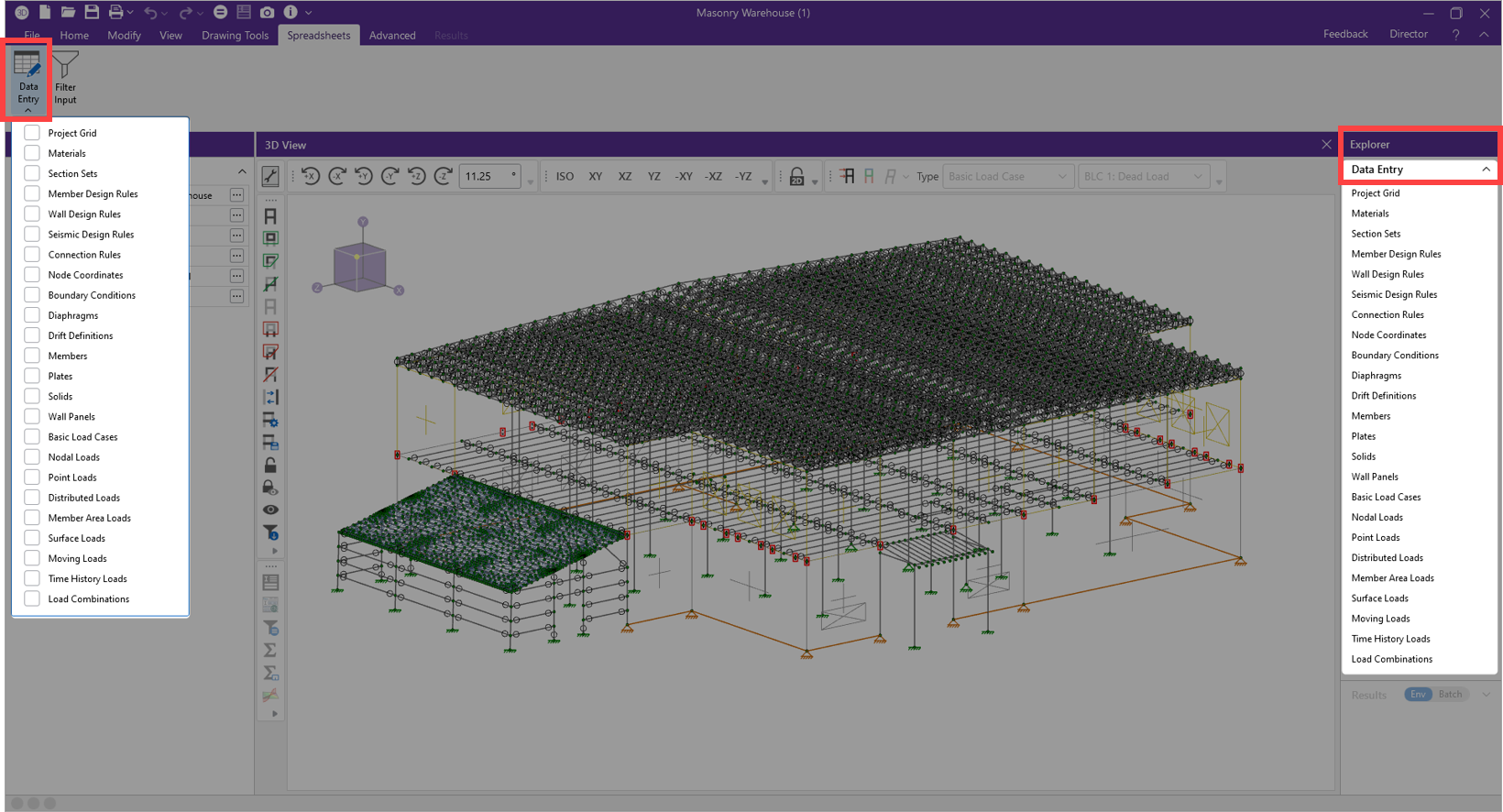The width and height of the screenshot is (1503, 812).
Task: Open the BLC 1: Dead Load dropdown
Action: click(x=1142, y=176)
